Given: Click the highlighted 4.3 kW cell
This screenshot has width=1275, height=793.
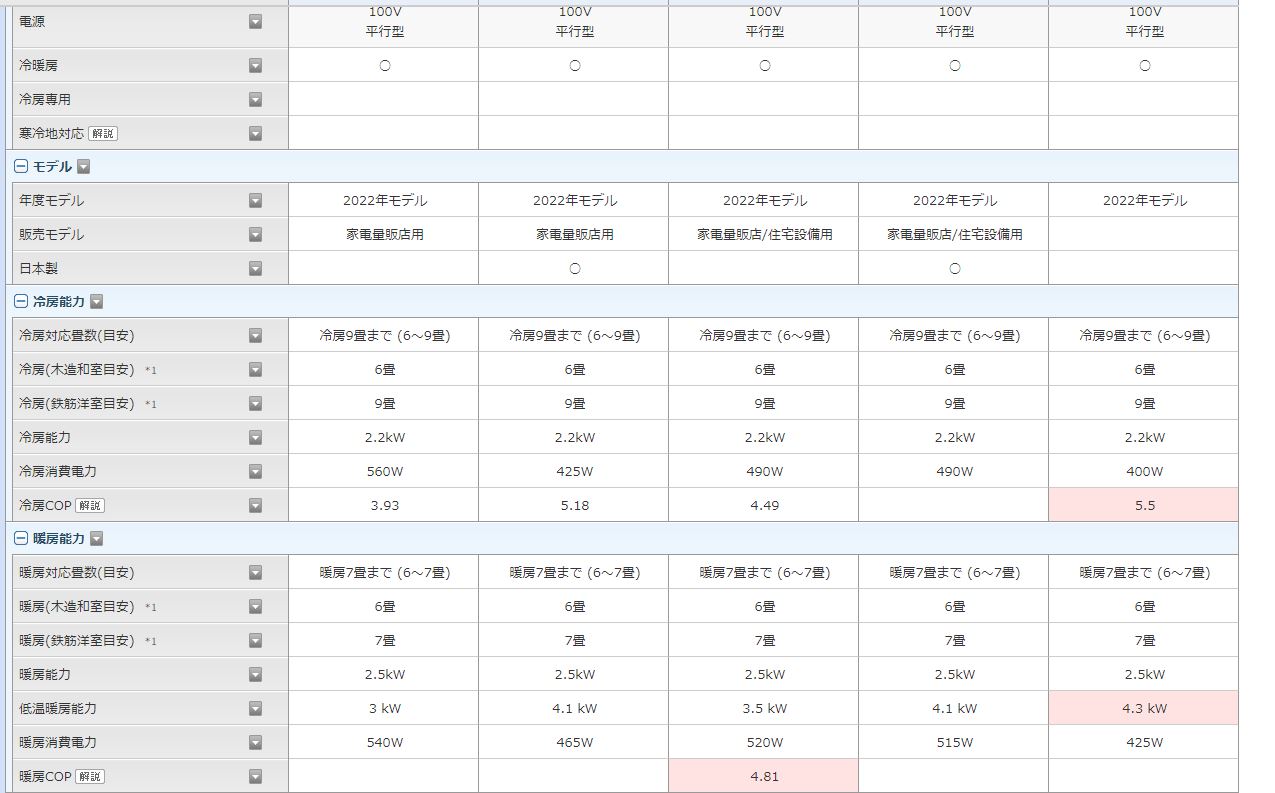Looking at the screenshot, I should 1144,708.
